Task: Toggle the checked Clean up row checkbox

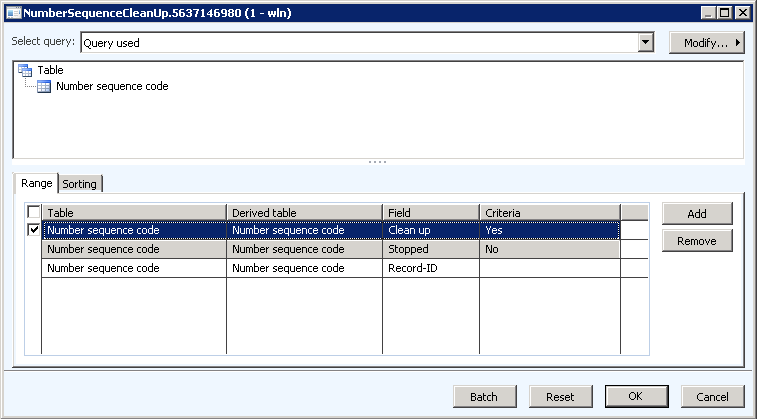Action: [34, 230]
